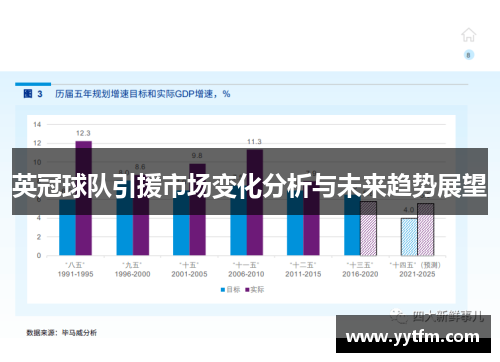
Task: Click the page number 8 badge
Action: pos(469,55)
